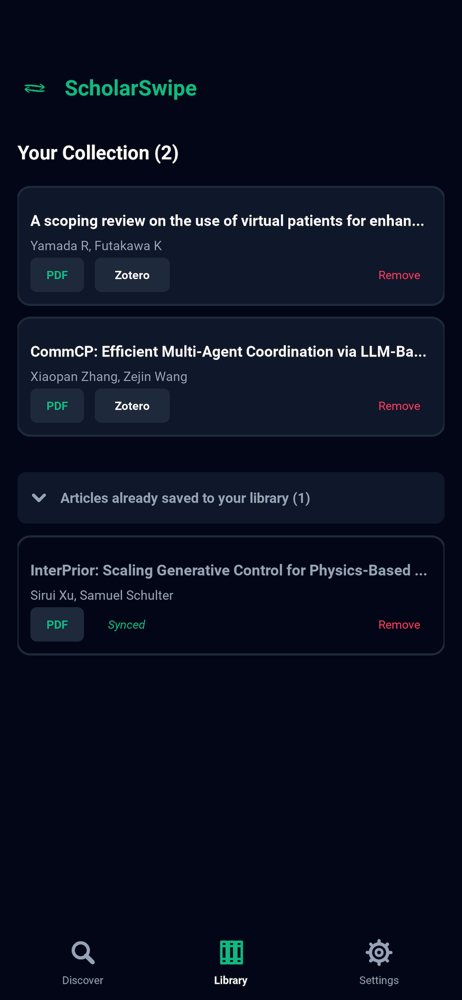Send the virtual patients review to Zotero

point(132,275)
